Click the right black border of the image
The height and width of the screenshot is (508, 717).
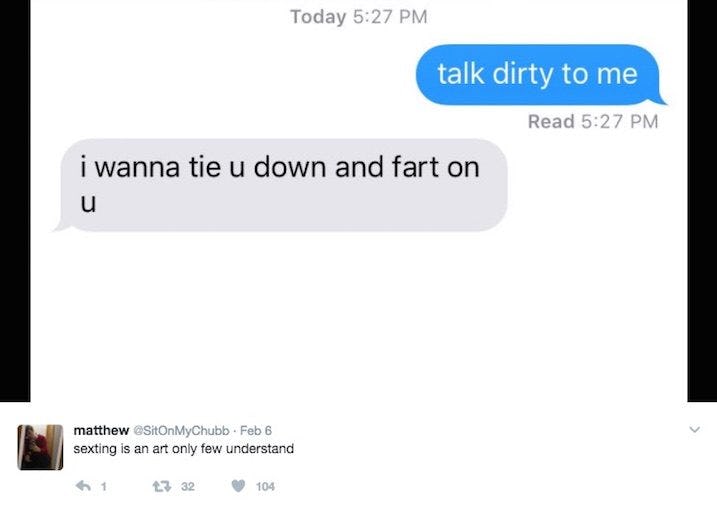[x=702, y=201]
